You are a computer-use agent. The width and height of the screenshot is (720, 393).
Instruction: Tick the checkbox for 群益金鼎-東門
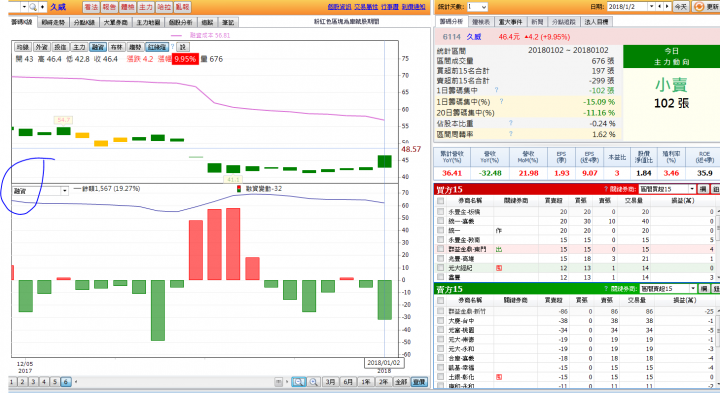click(441, 249)
